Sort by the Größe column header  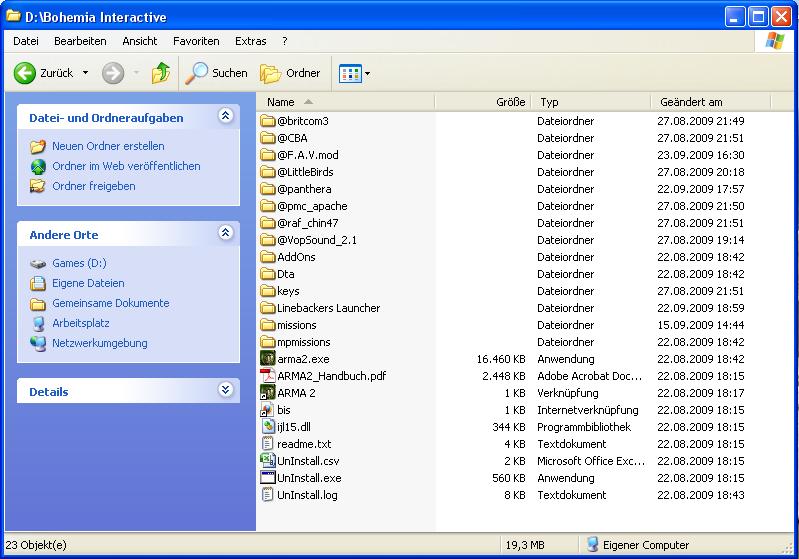point(483,102)
